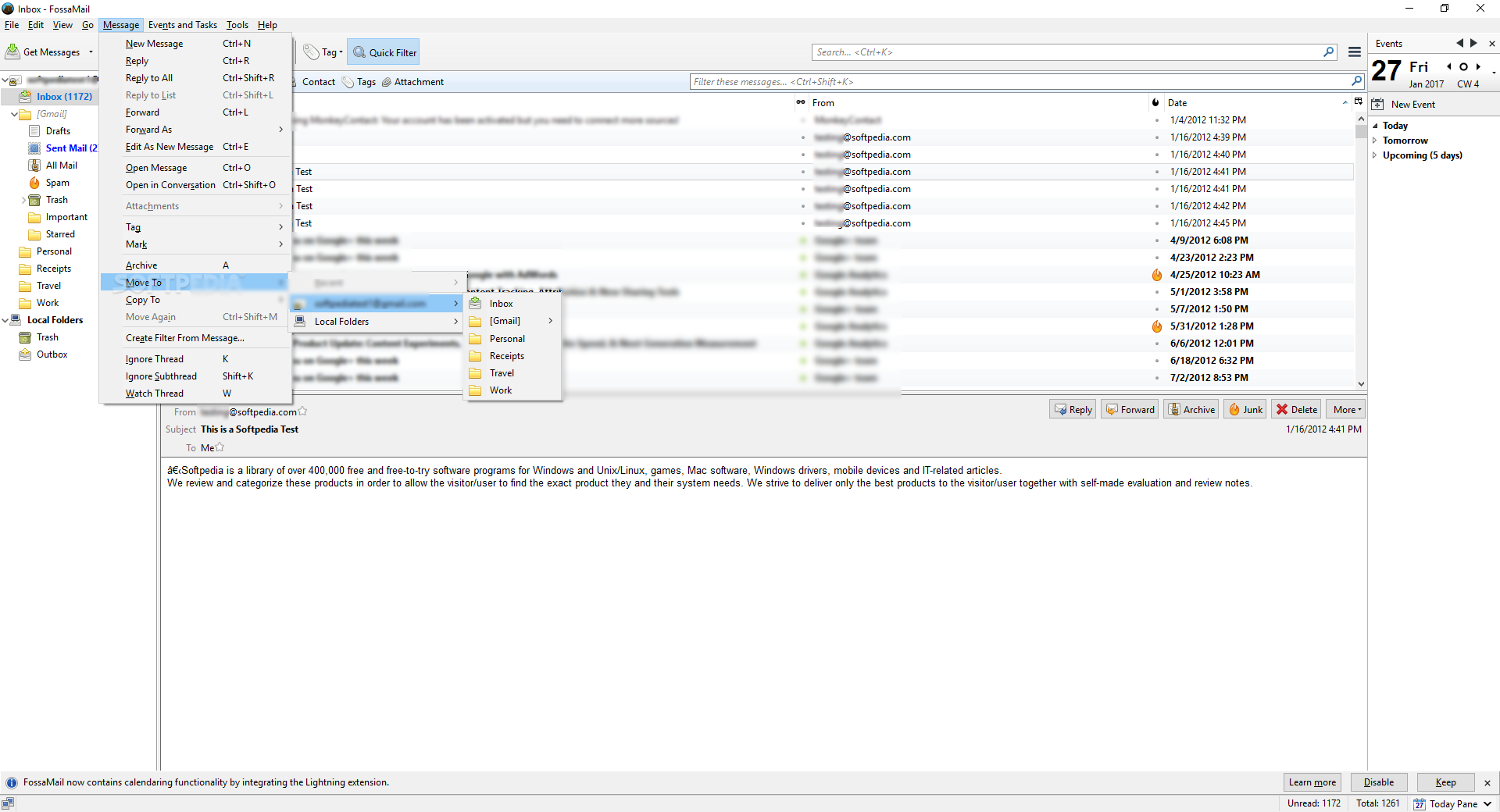
Task: Open the Spam folder
Action: coord(57,183)
